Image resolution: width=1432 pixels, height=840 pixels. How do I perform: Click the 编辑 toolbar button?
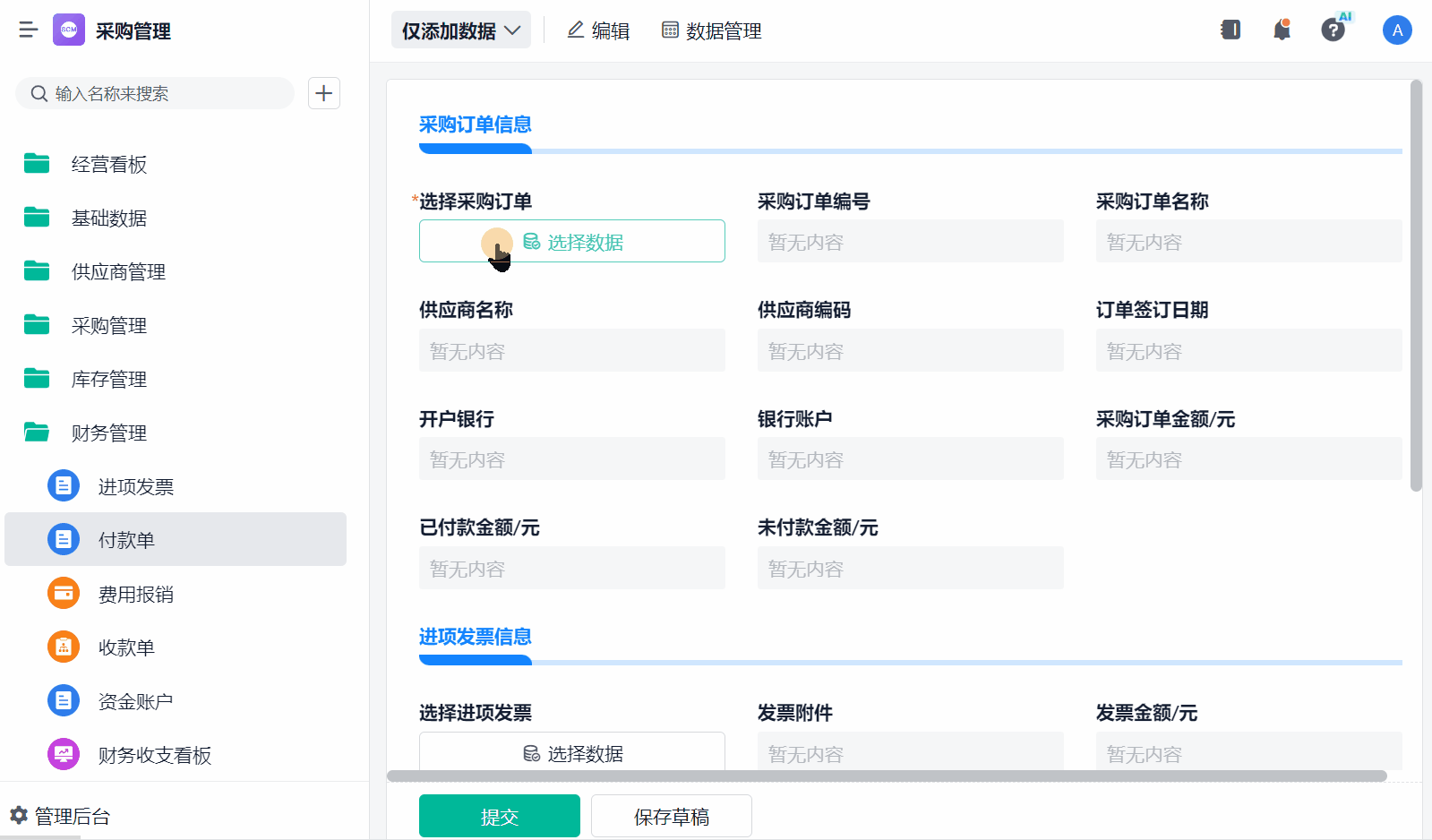tap(598, 30)
